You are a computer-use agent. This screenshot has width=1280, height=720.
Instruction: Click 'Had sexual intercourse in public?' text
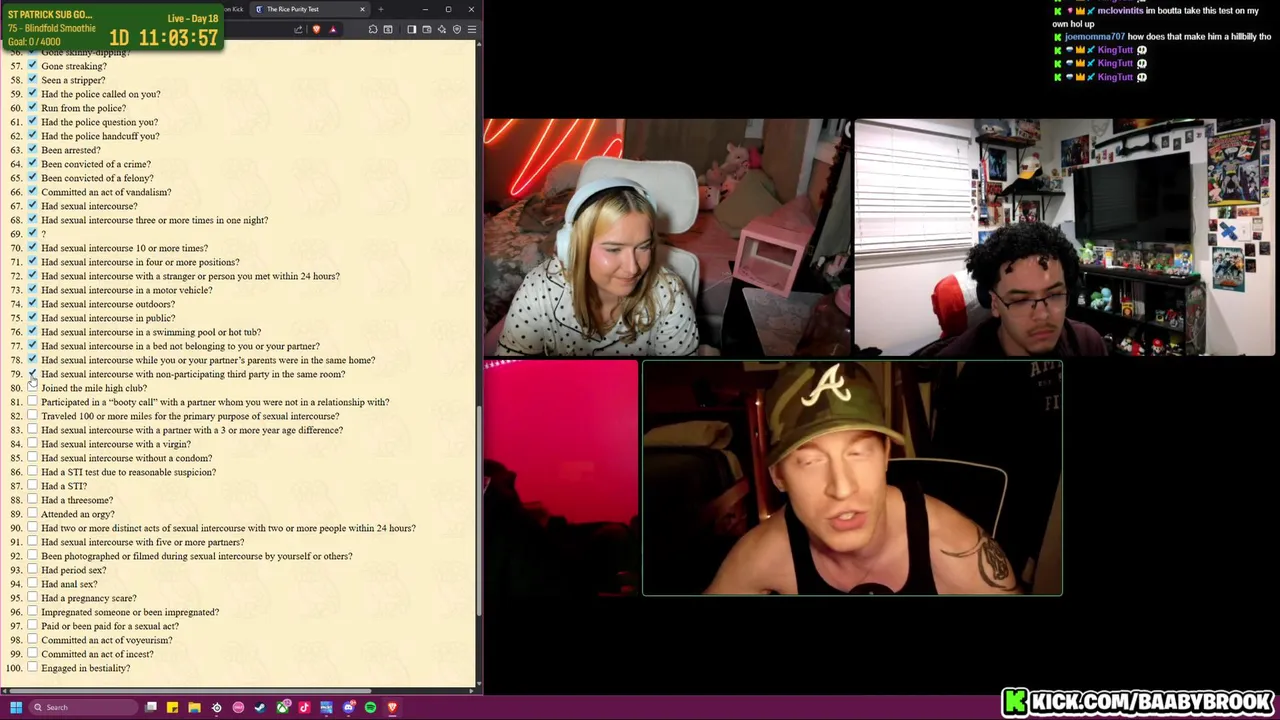tap(108, 318)
